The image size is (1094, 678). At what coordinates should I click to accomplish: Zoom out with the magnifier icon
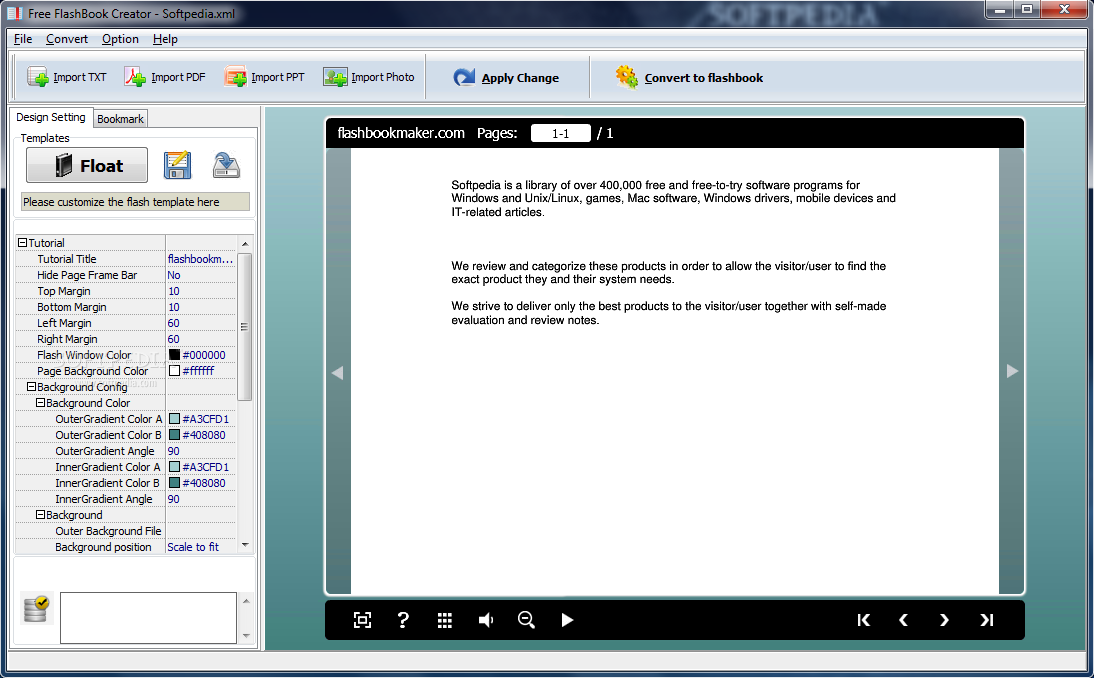tap(526, 619)
